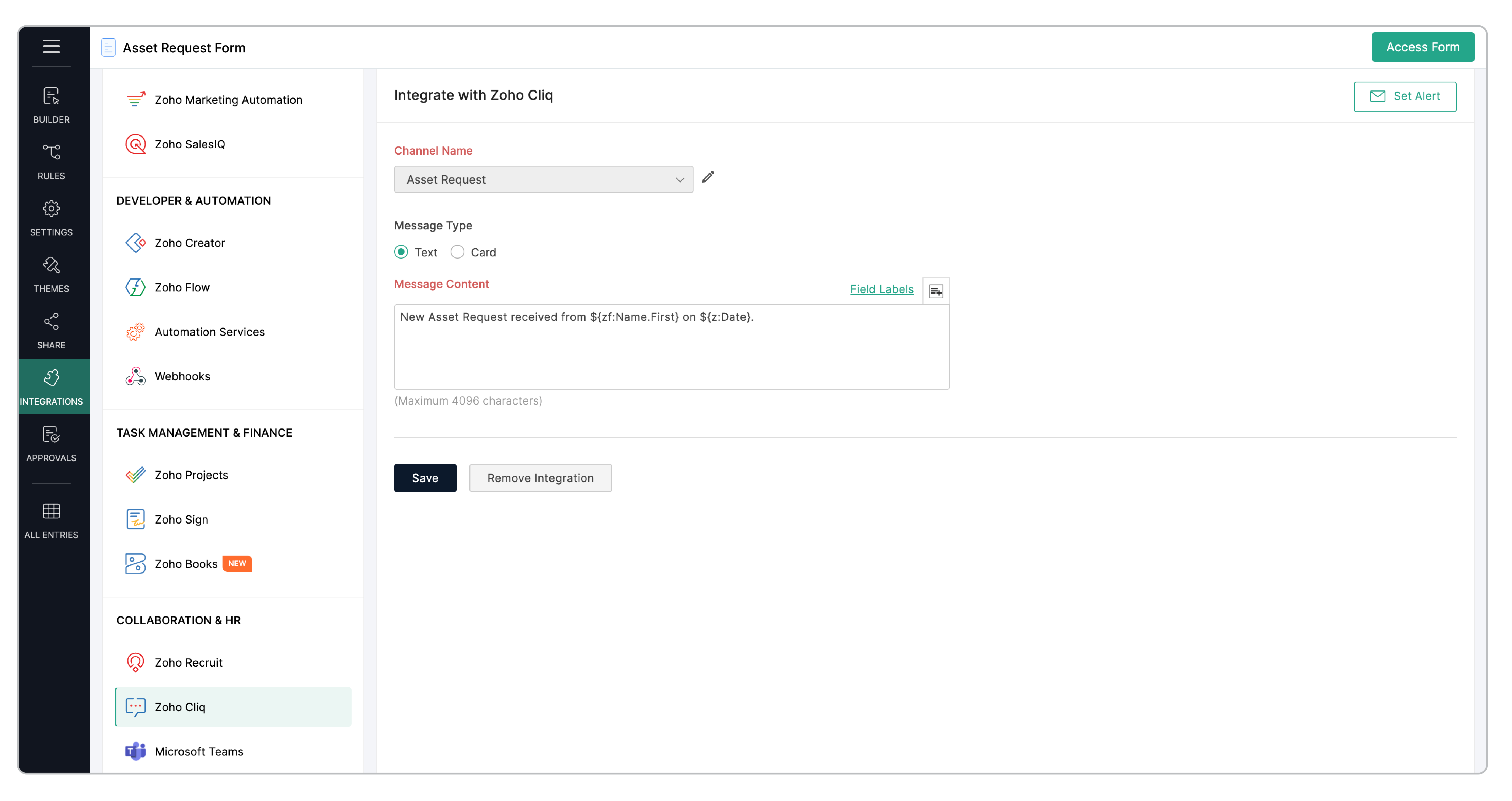Select the Text message type

(401, 252)
